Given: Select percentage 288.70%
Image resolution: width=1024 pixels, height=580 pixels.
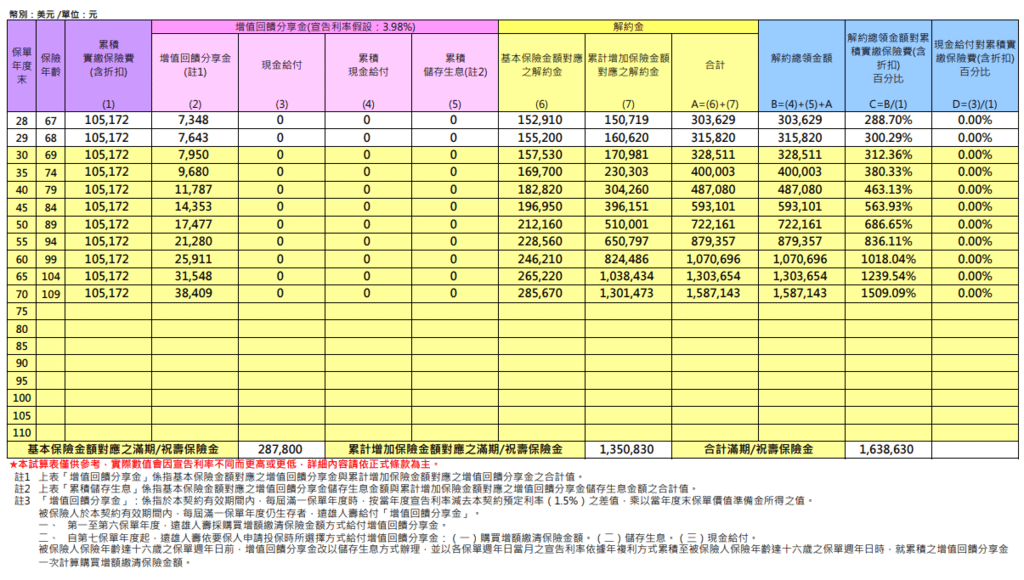Looking at the screenshot, I should tap(888, 120).
